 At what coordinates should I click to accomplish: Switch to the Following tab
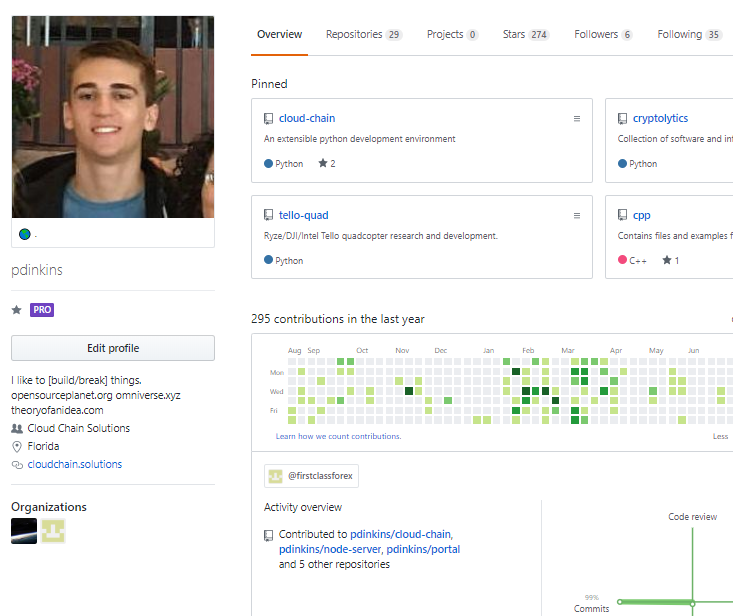tap(689, 35)
